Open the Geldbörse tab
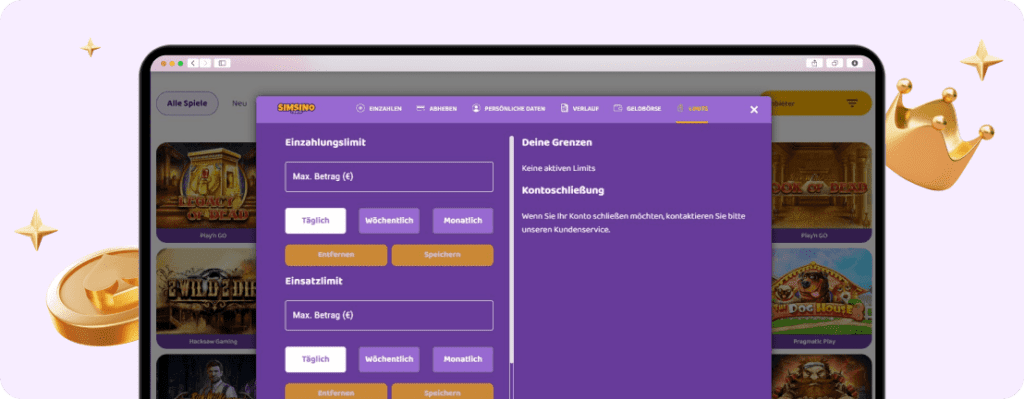1024x399 pixels. (637, 108)
